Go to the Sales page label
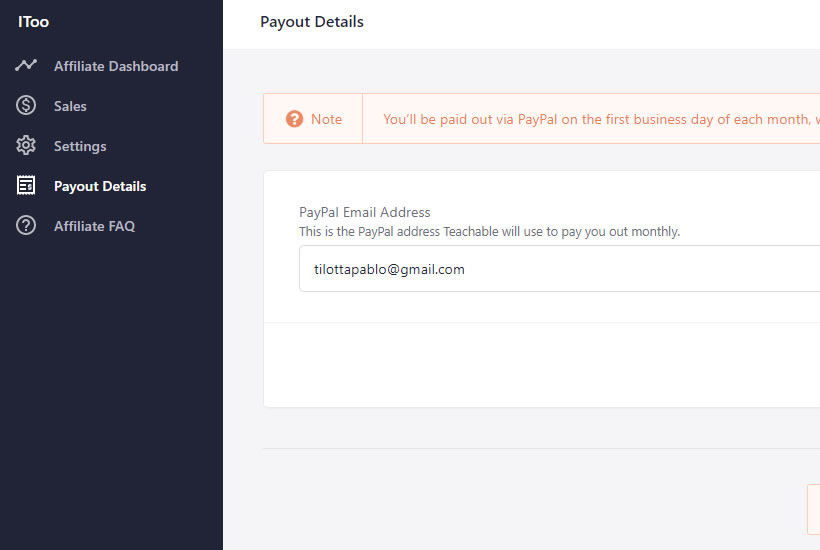The width and height of the screenshot is (820, 550). pos(70,106)
